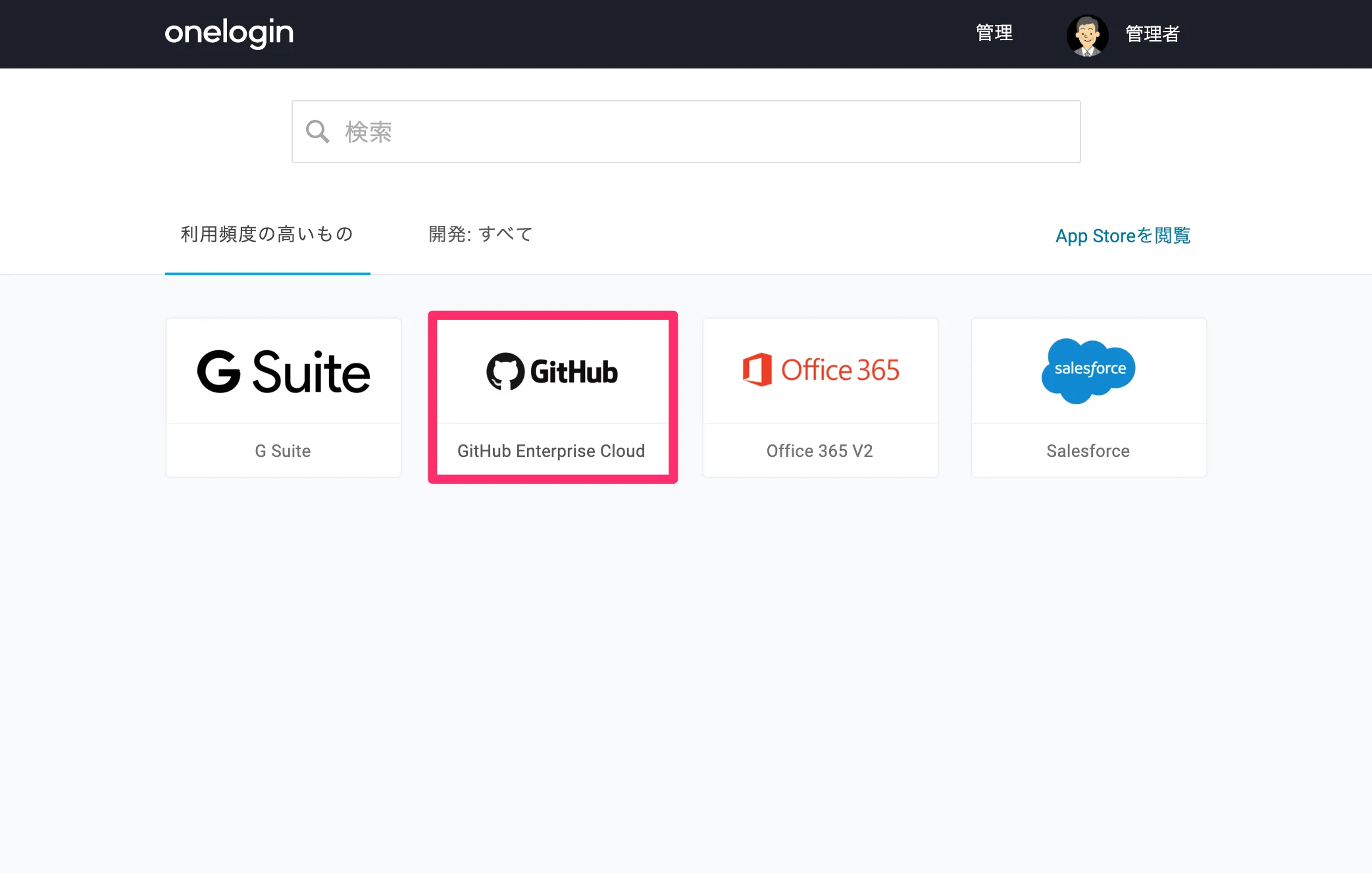Image resolution: width=1372 pixels, height=873 pixels.
Task: Click the search magnifier icon
Action: (x=317, y=132)
